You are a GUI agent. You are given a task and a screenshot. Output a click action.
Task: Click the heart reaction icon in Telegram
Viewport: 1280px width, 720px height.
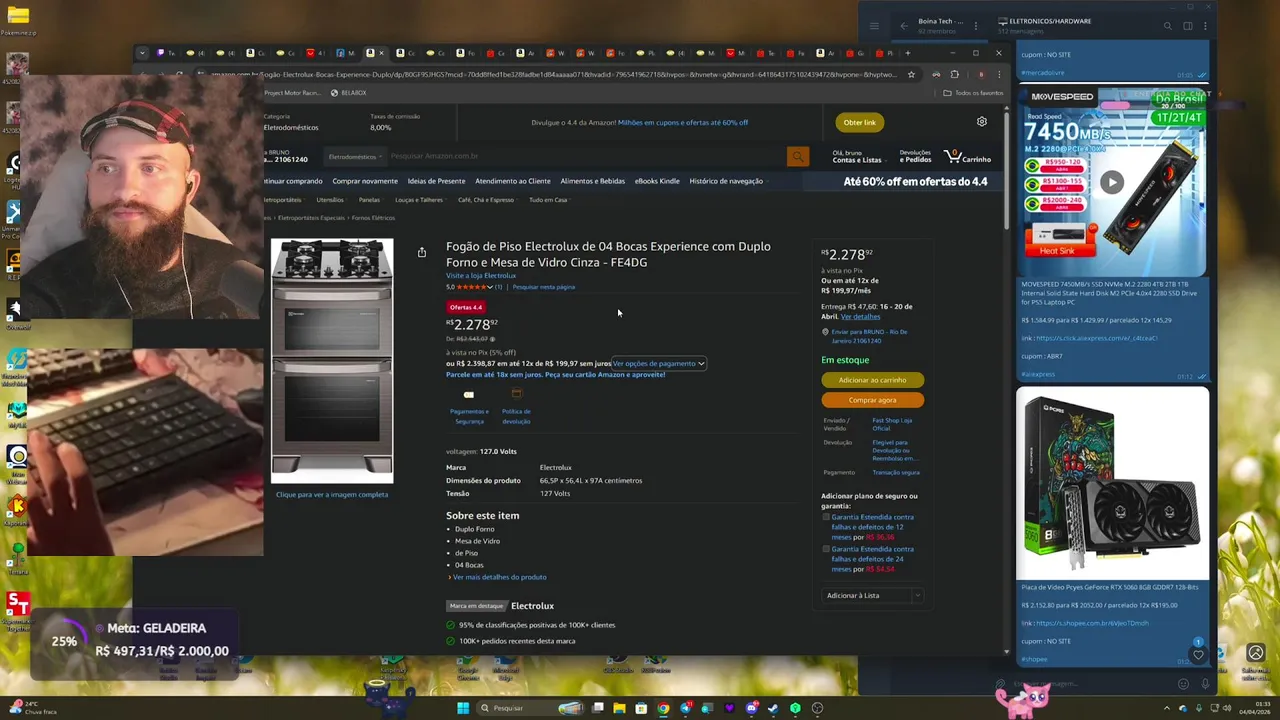[x=1198, y=655]
